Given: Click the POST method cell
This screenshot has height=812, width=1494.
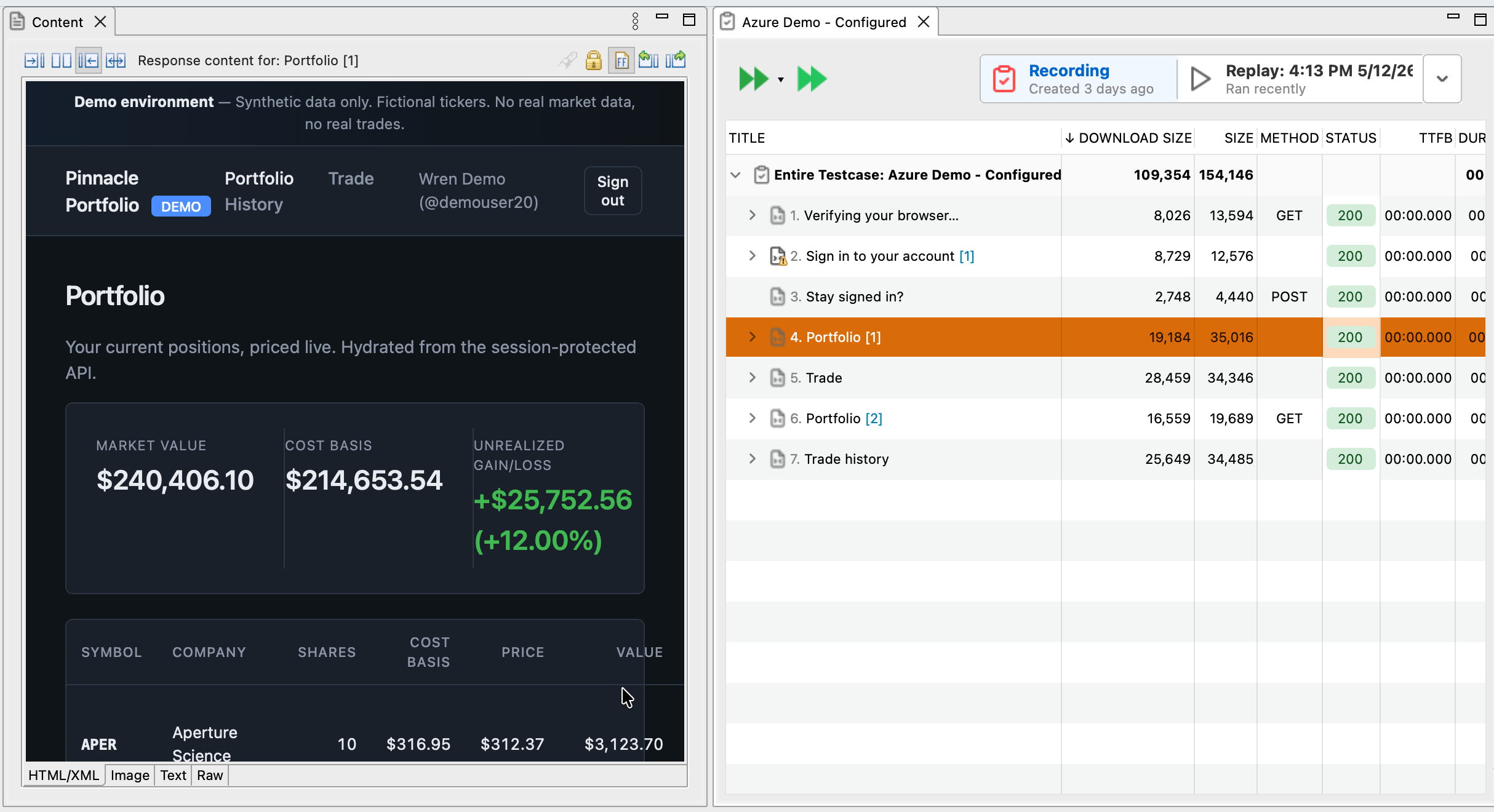Looking at the screenshot, I should coord(1289,297).
